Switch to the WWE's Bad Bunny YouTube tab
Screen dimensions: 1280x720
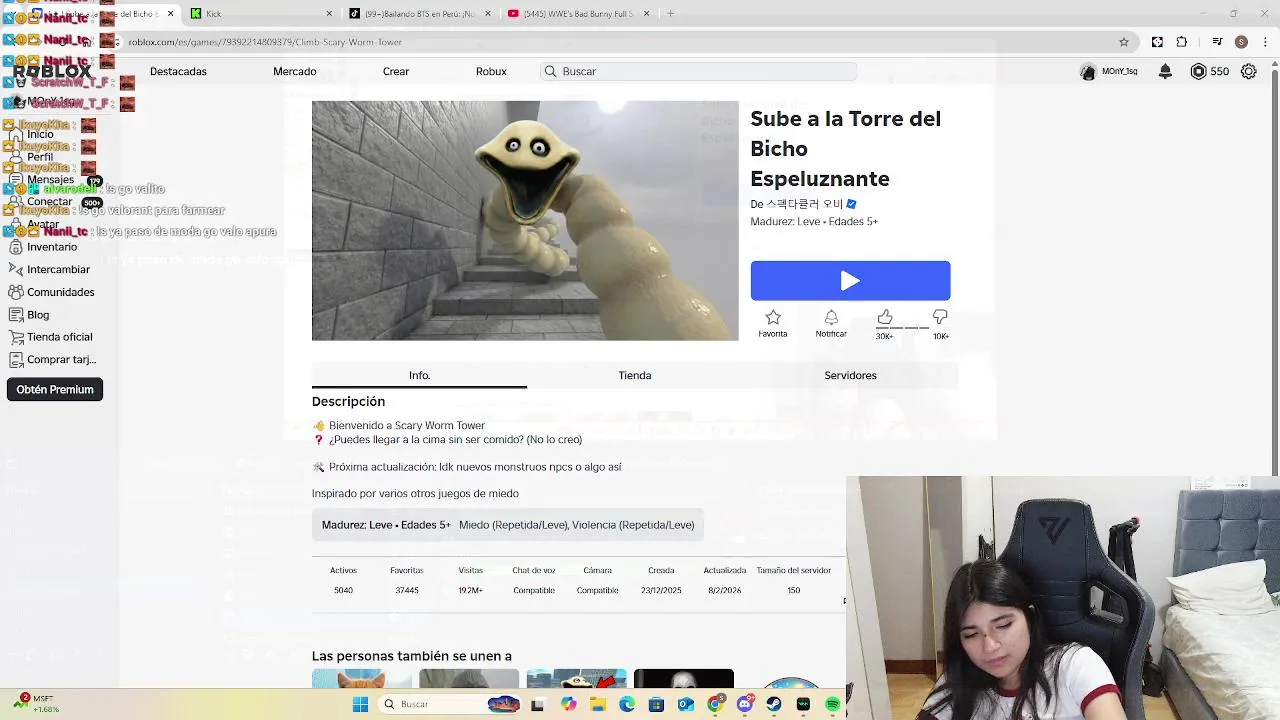tap(578, 13)
